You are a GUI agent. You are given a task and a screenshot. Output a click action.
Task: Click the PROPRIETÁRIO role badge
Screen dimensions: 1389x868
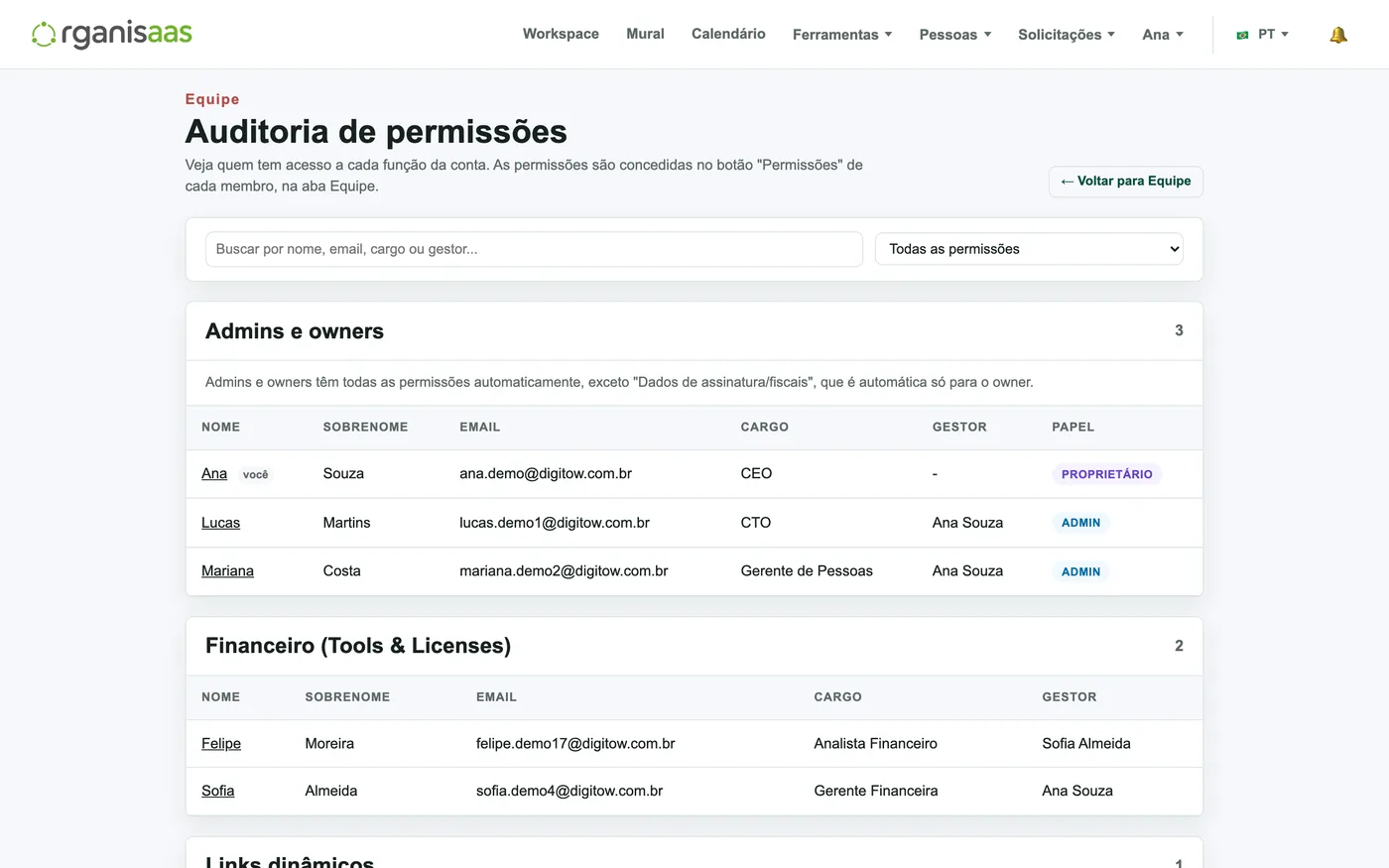point(1107,474)
